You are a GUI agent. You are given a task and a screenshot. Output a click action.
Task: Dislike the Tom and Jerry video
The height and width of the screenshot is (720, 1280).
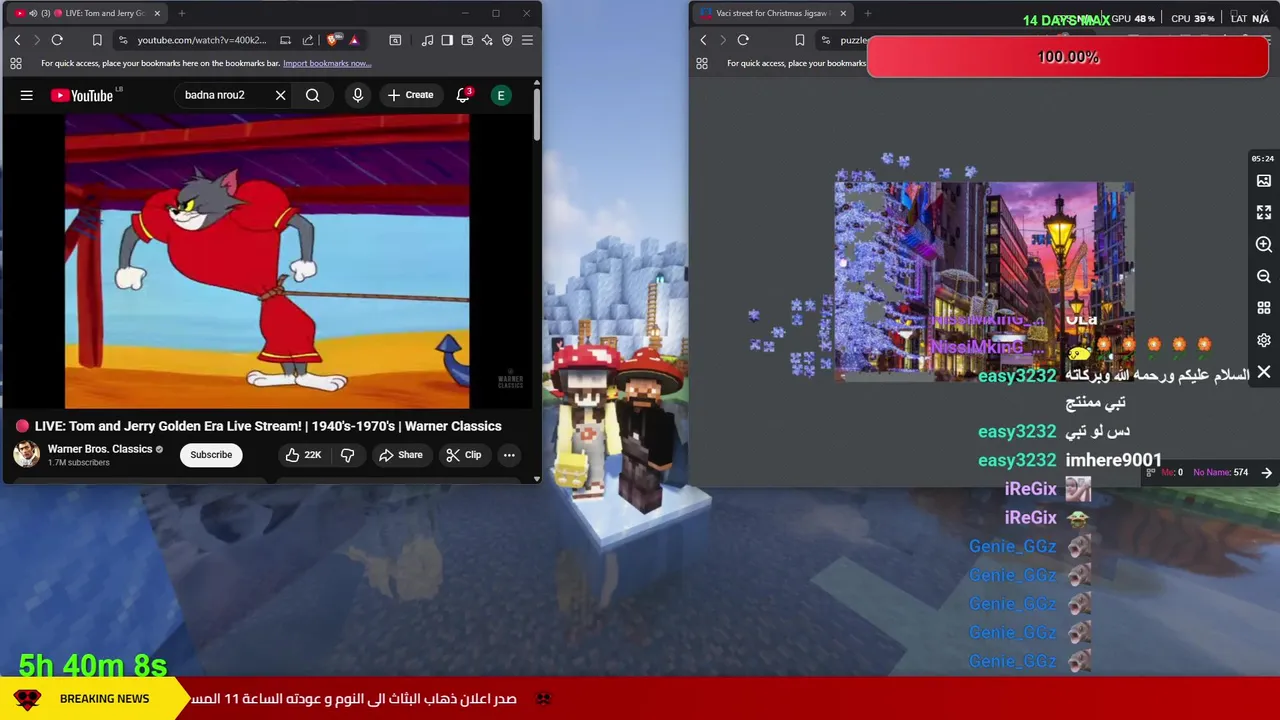tap(347, 455)
